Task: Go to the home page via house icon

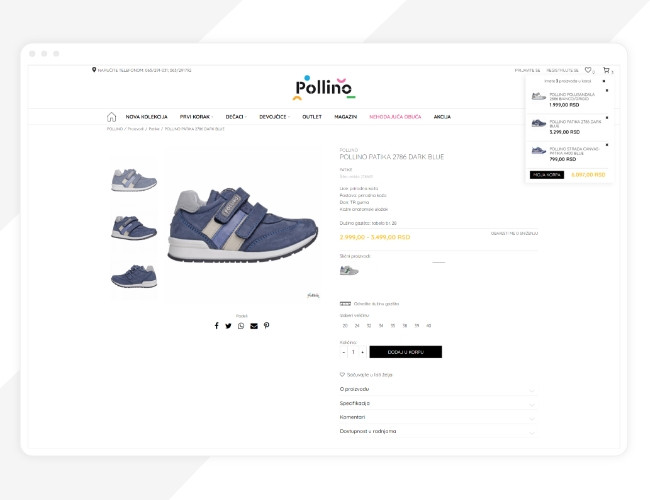Action: pyautogui.click(x=111, y=117)
